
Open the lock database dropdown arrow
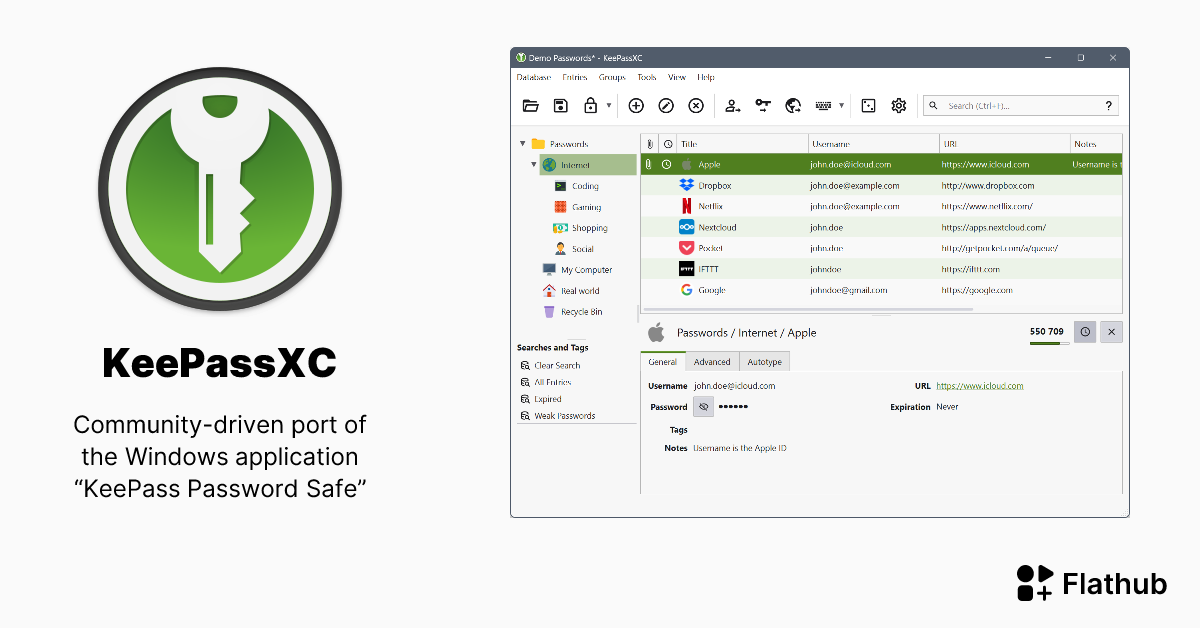pyautogui.click(x=609, y=106)
